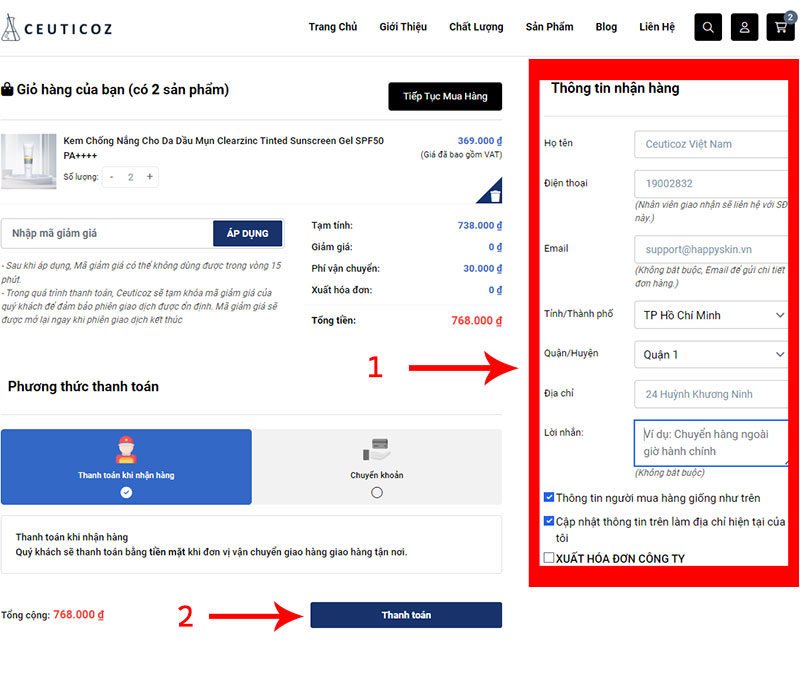Open the Quận/Huyện dropdown

[710, 355]
